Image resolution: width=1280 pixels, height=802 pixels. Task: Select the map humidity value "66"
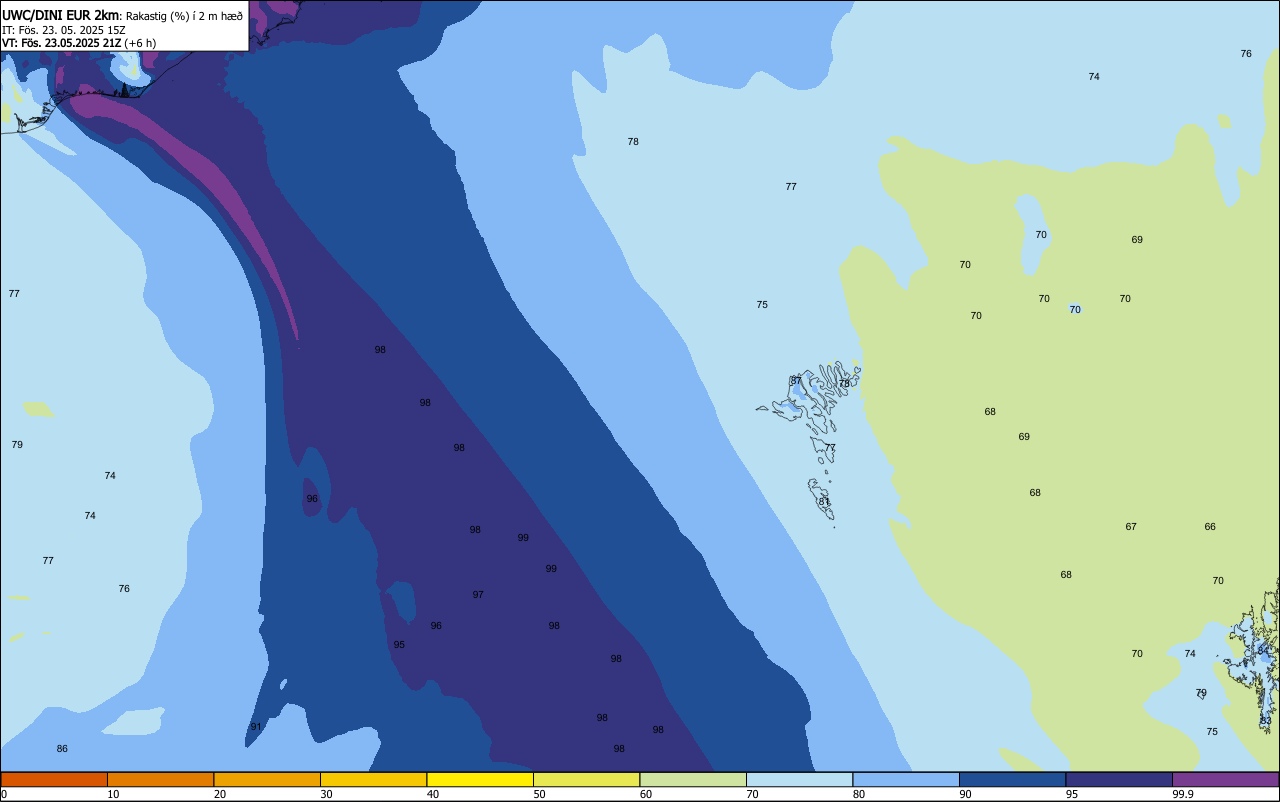coord(1210,527)
